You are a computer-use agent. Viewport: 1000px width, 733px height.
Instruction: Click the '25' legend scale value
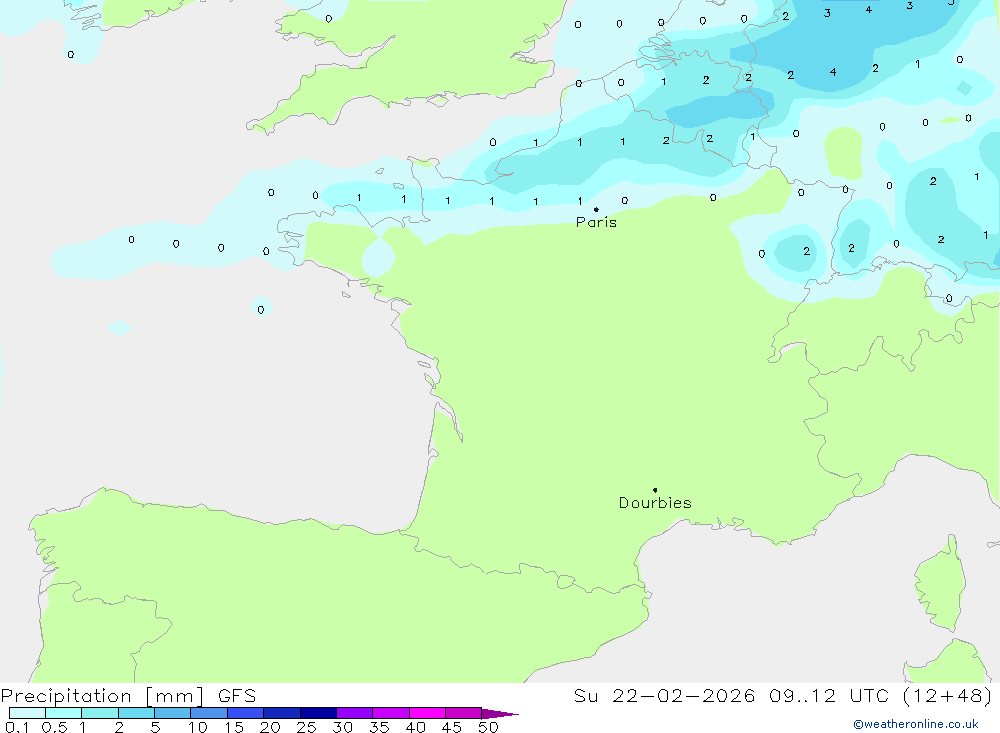(307, 727)
